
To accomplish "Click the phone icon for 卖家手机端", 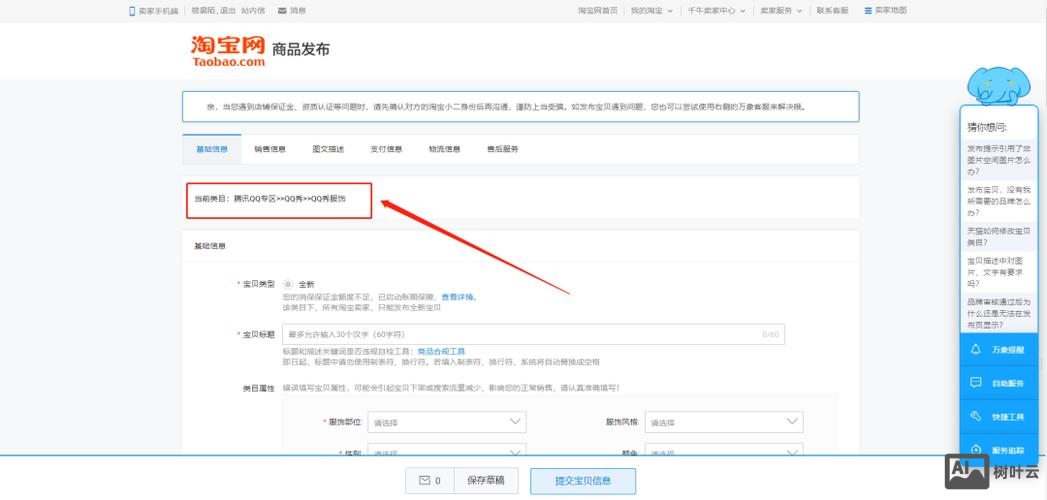I will [132, 11].
